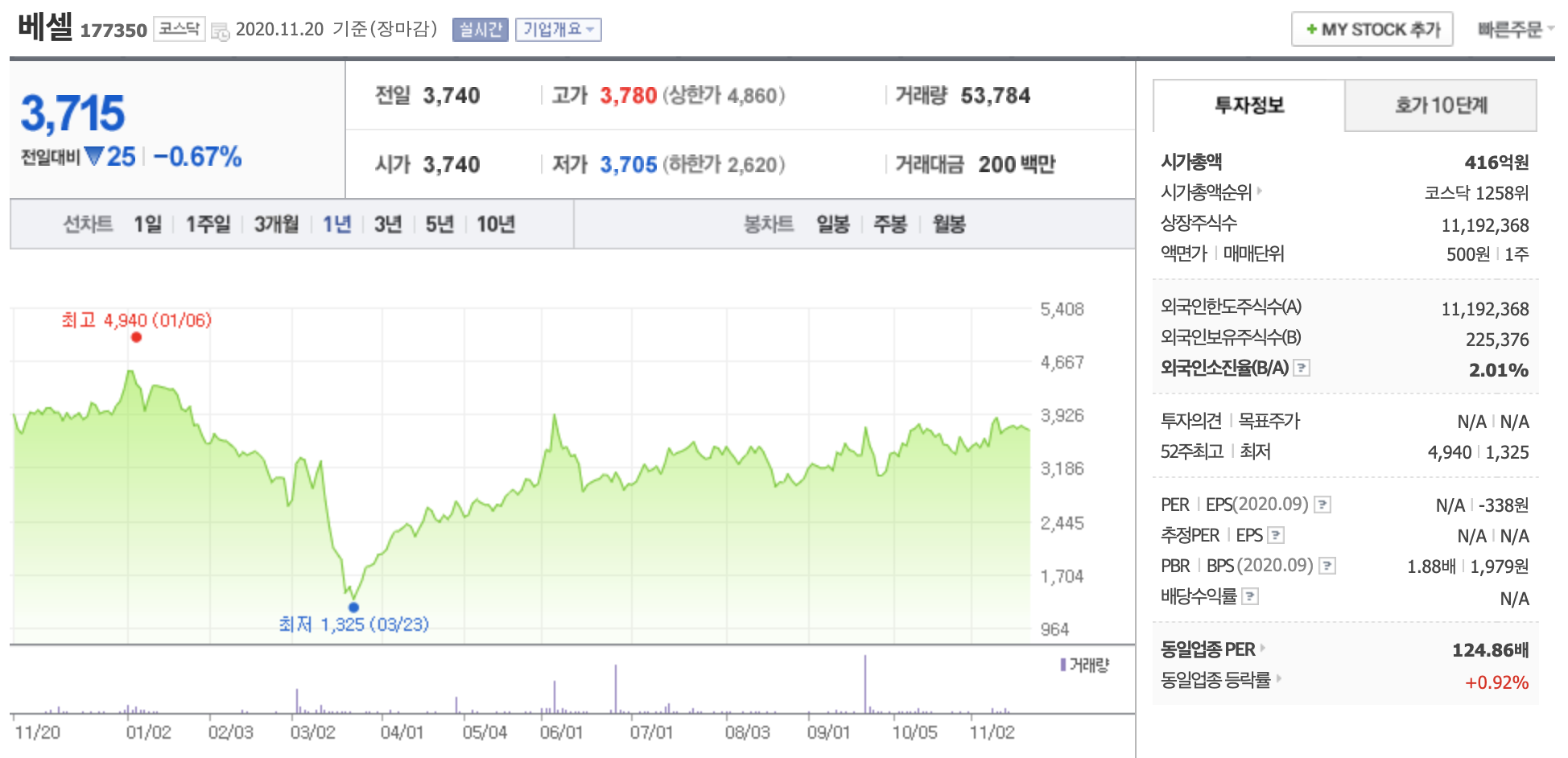Open the 기업개요 dropdown
This screenshot has width=1568, height=758.
(x=559, y=30)
